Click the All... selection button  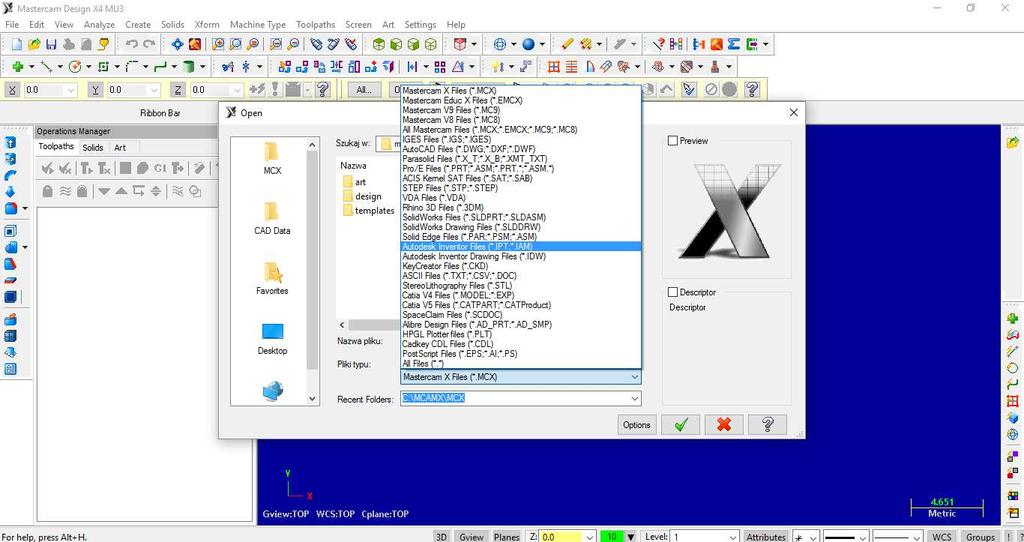pos(364,90)
